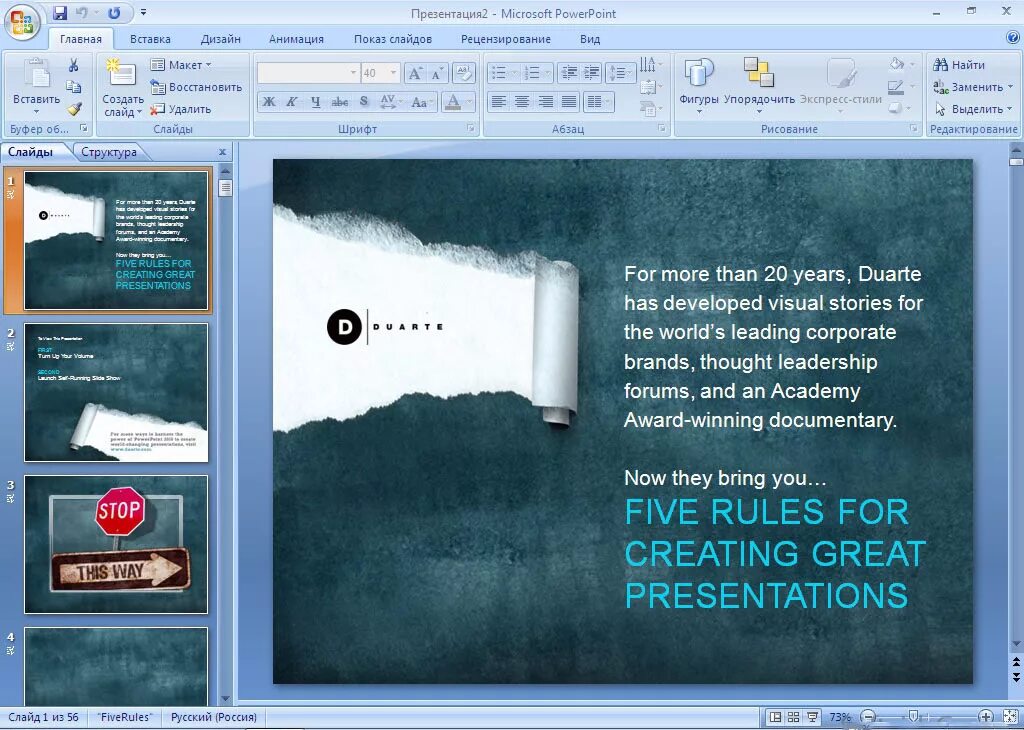Toggle underline Ч formatting
The image size is (1024, 730).
click(x=315, y=102)
